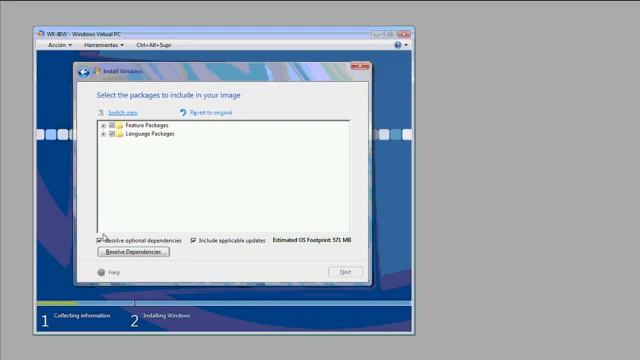This screenshot has height=360, width=640.
Task: Click the installation progress bar
Action: pyautogui.click(x=224, y=303)
